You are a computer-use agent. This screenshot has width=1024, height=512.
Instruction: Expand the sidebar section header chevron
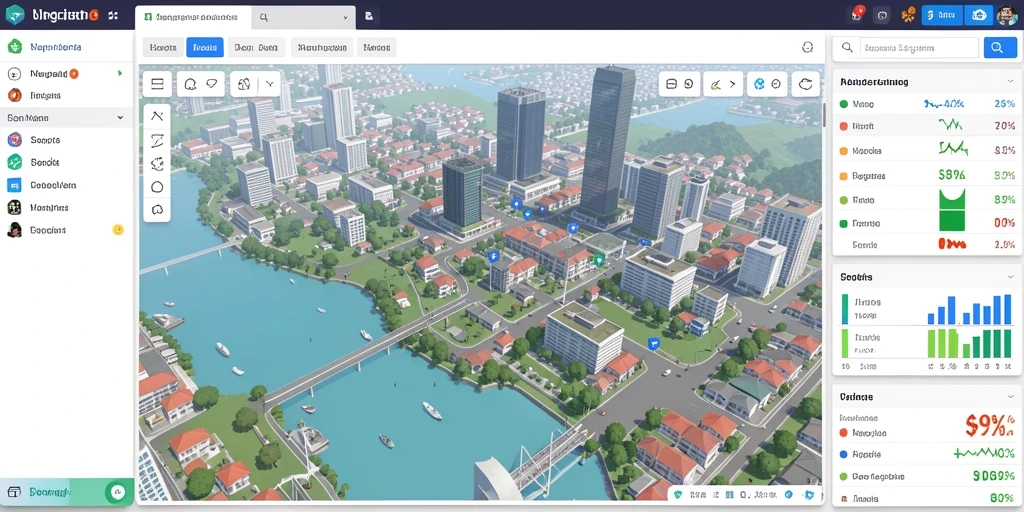(120, 118)
